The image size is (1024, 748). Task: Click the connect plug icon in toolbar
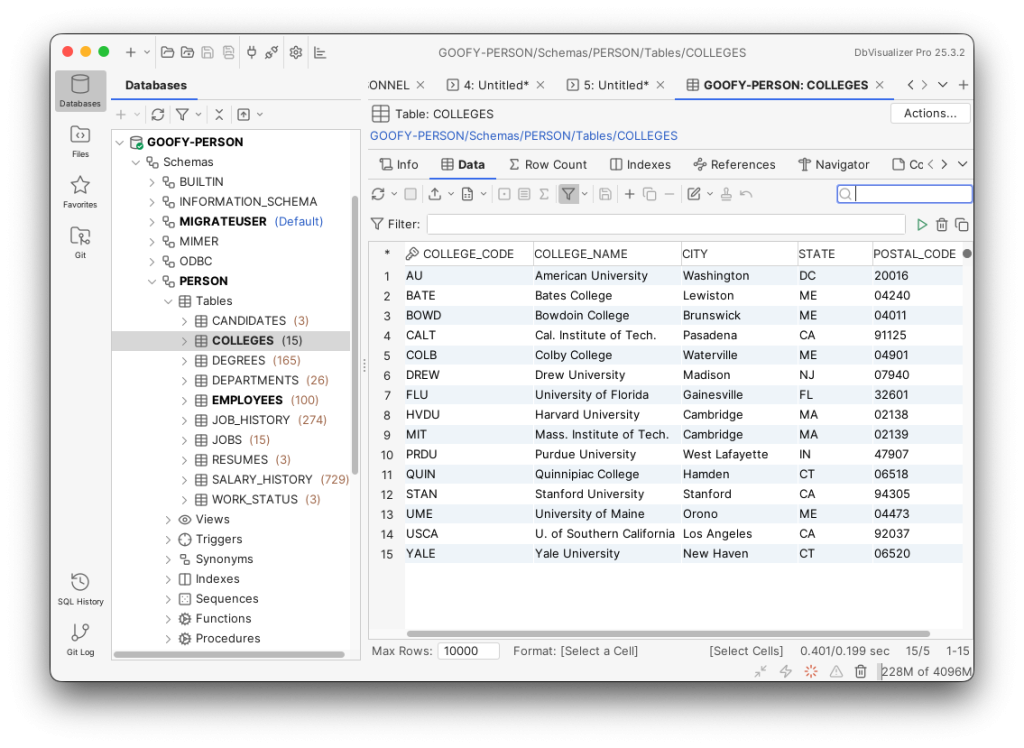(252, 53)
